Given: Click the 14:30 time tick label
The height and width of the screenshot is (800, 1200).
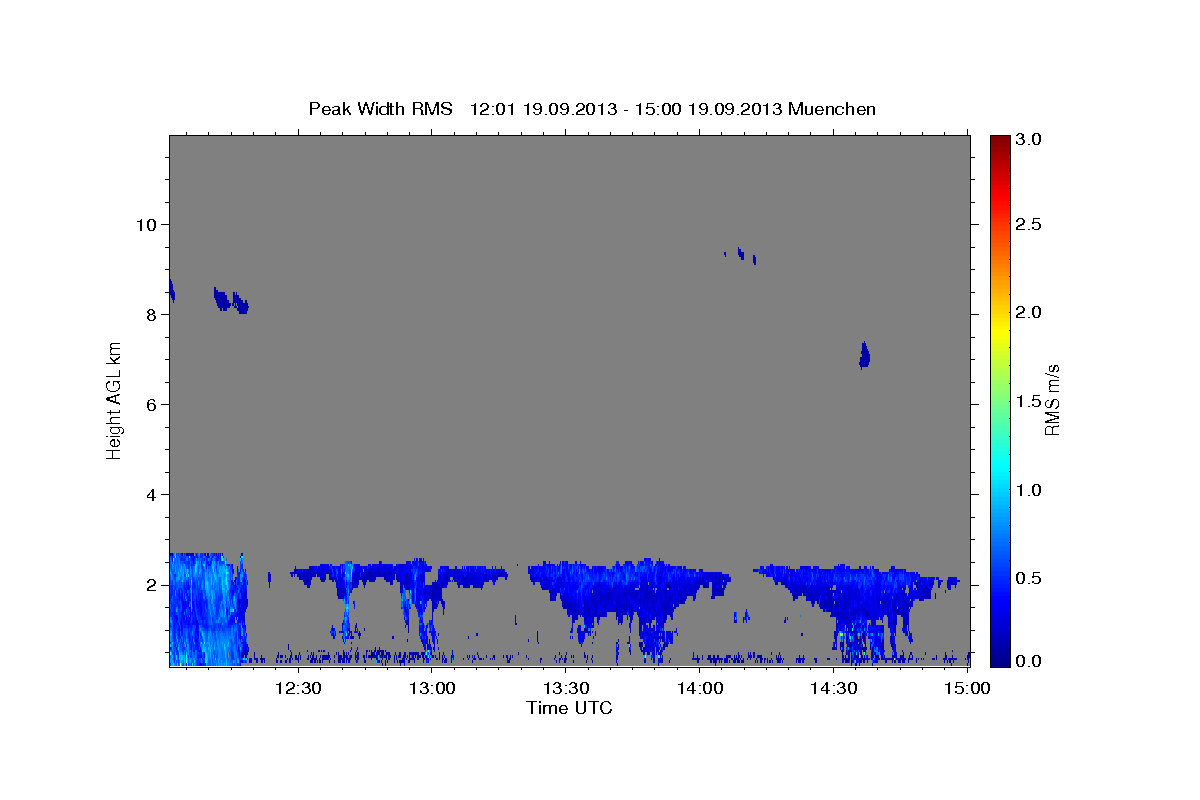Looking at the screenshot, I should 834,688.
